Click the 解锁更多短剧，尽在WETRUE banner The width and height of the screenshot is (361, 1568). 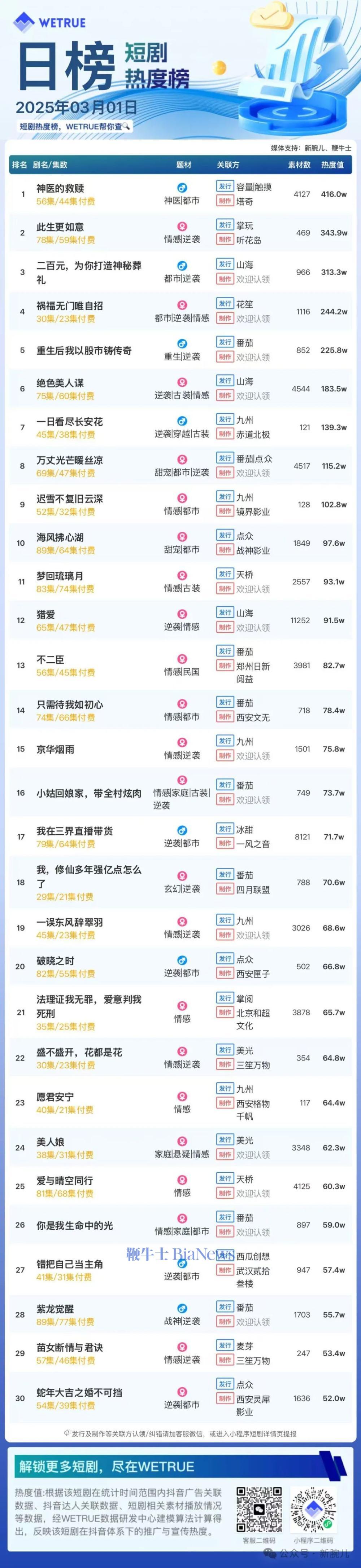click(106, 1466)
